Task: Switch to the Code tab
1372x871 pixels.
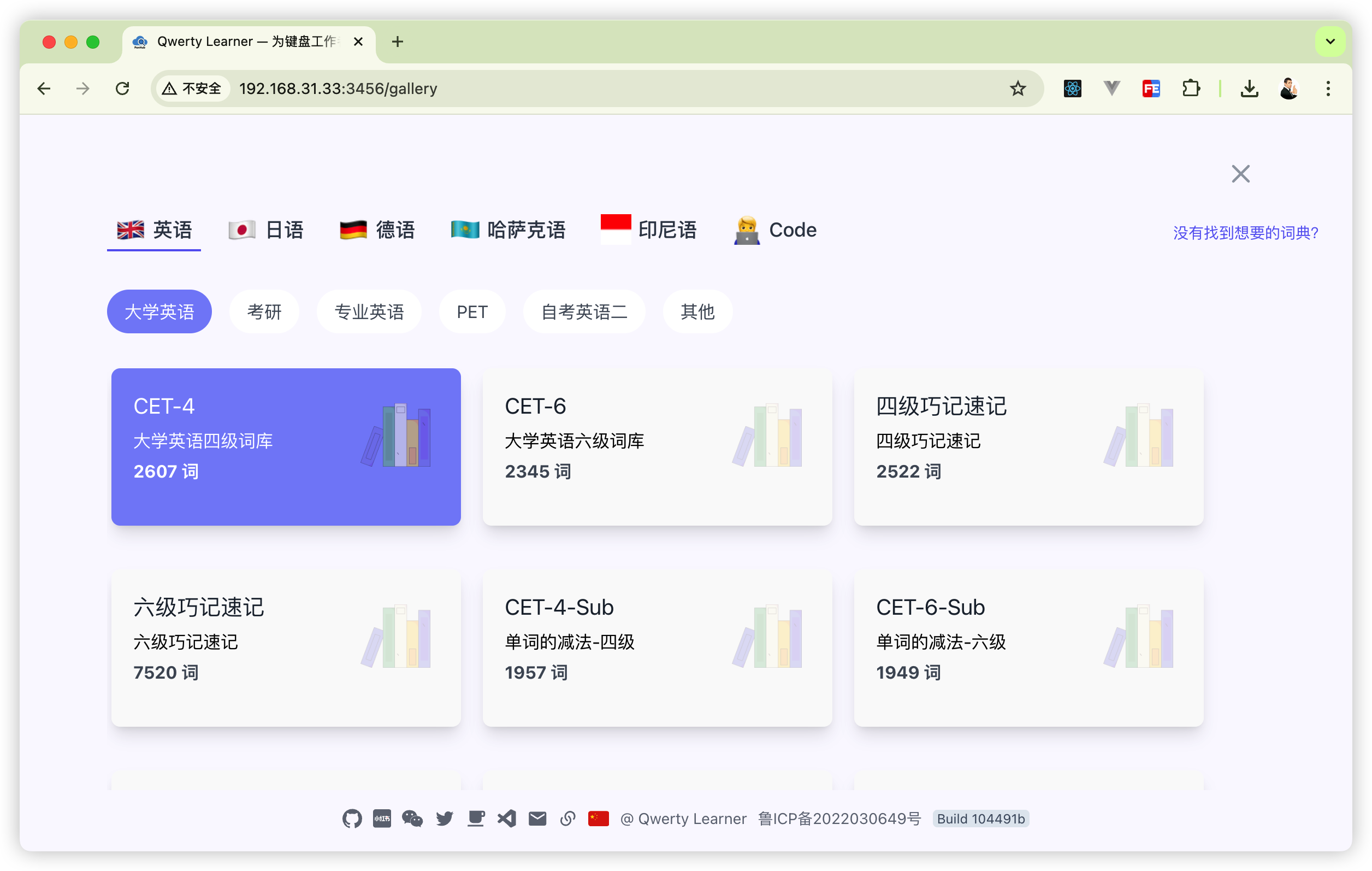Action: (776, 230)
